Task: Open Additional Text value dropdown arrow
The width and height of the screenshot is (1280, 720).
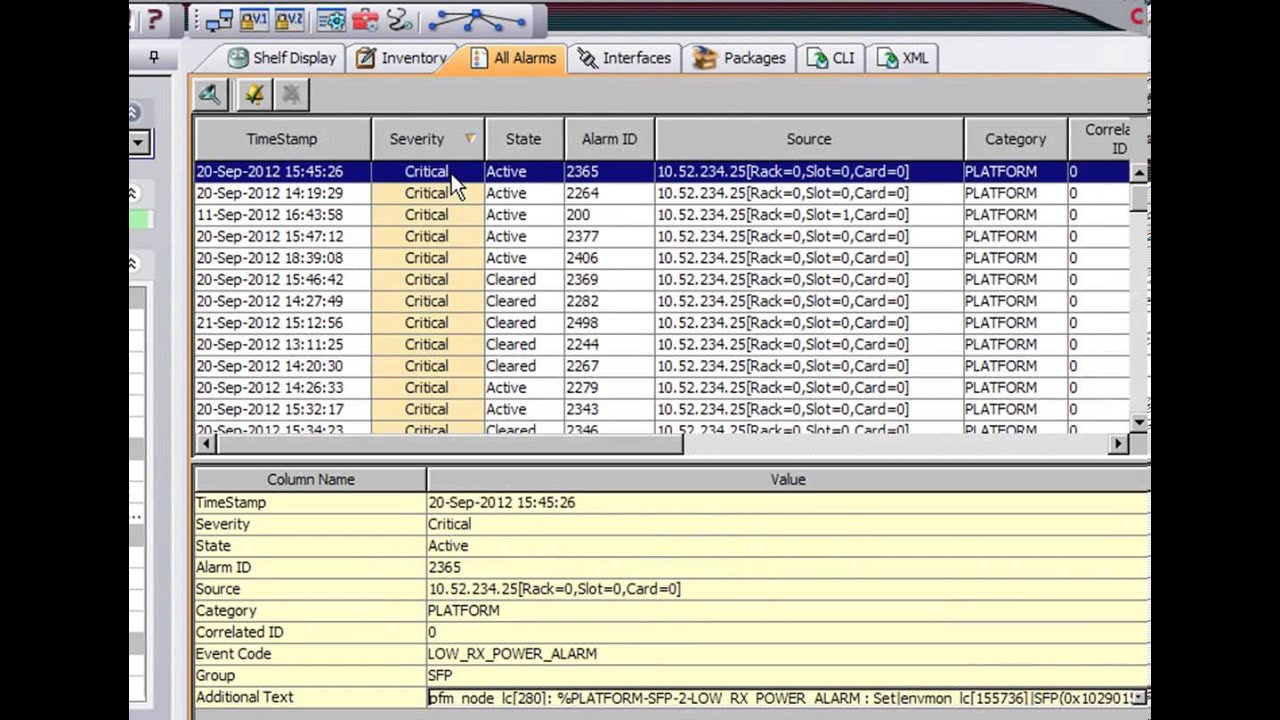Action: point(1138,697)
